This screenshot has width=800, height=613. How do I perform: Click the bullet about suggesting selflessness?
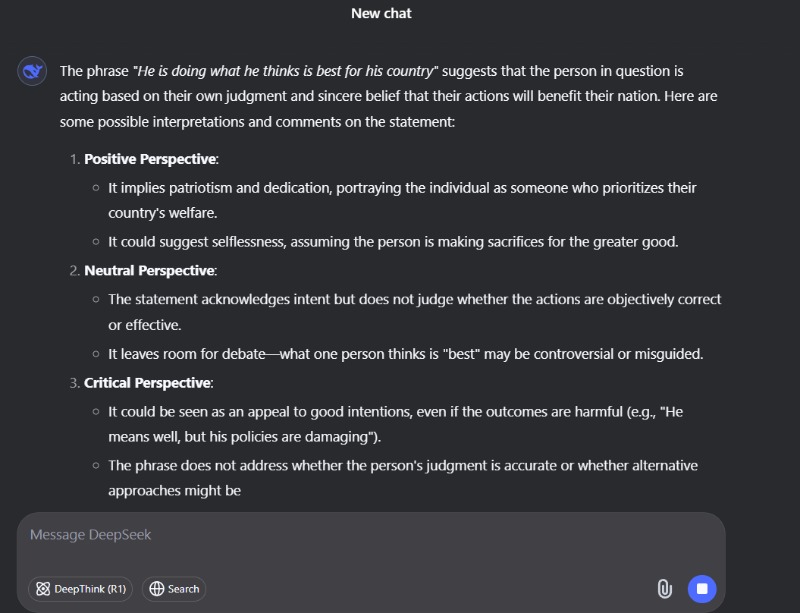(393, 242)
